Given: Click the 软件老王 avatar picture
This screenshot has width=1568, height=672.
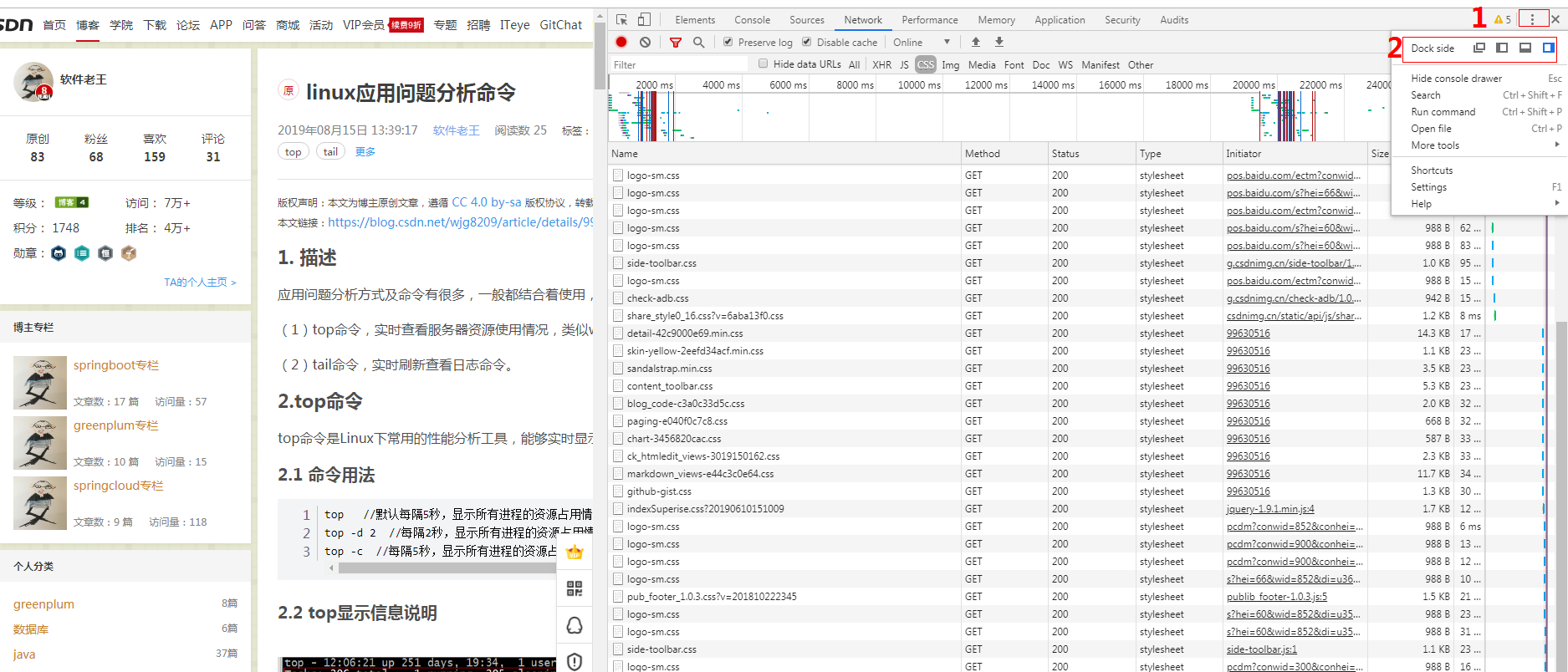Looking at the screenshot, I should (x=33, y=82).
